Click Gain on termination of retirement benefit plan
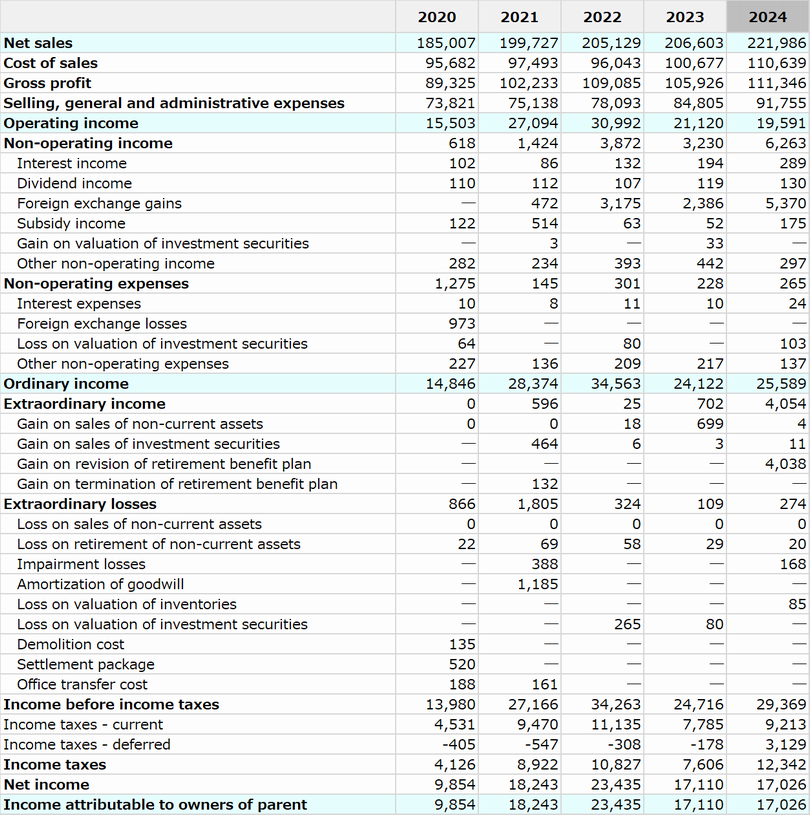 pos(177,484)
